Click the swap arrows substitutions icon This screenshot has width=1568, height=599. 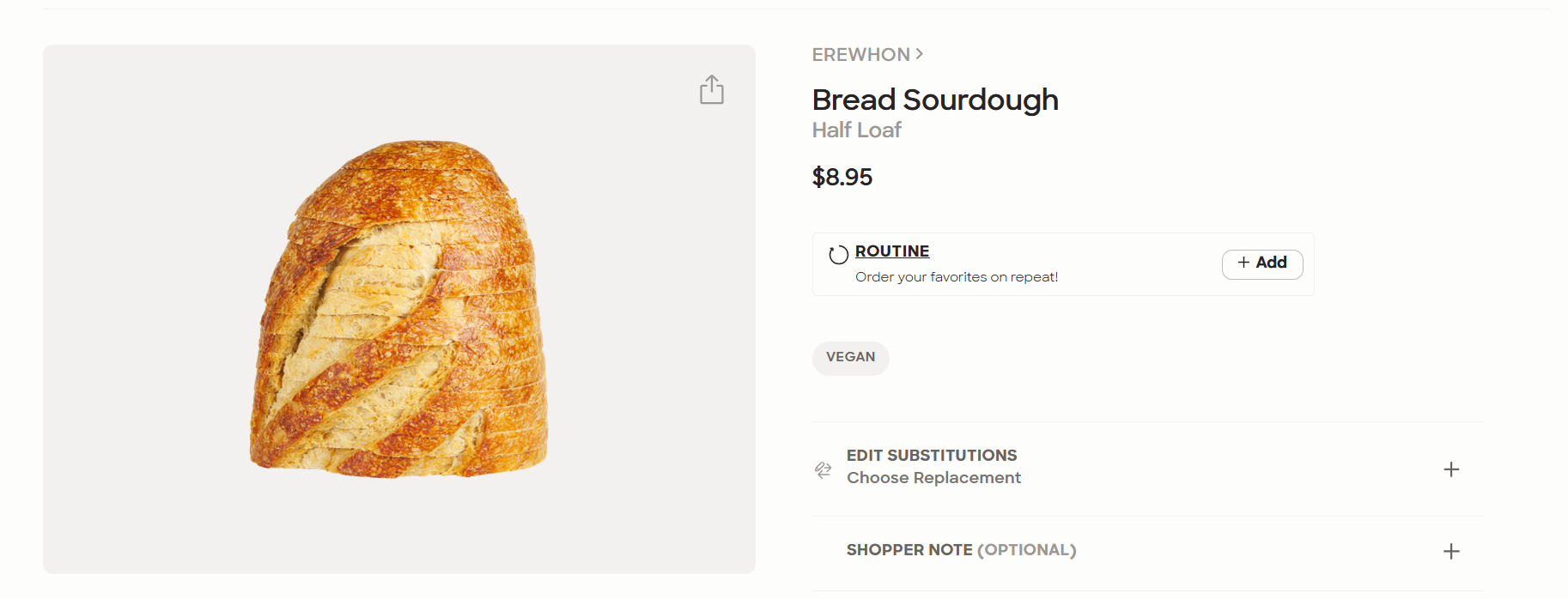pos(823,469)
